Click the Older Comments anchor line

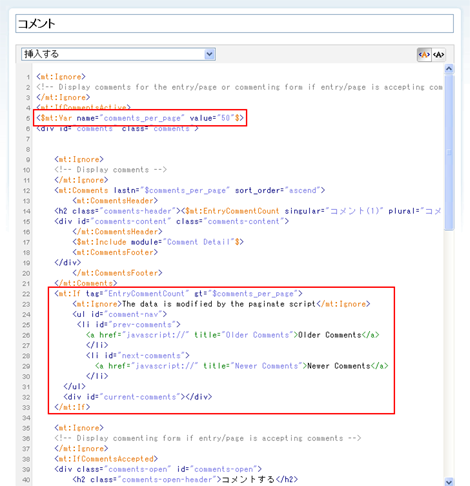(x=233, y=335)
